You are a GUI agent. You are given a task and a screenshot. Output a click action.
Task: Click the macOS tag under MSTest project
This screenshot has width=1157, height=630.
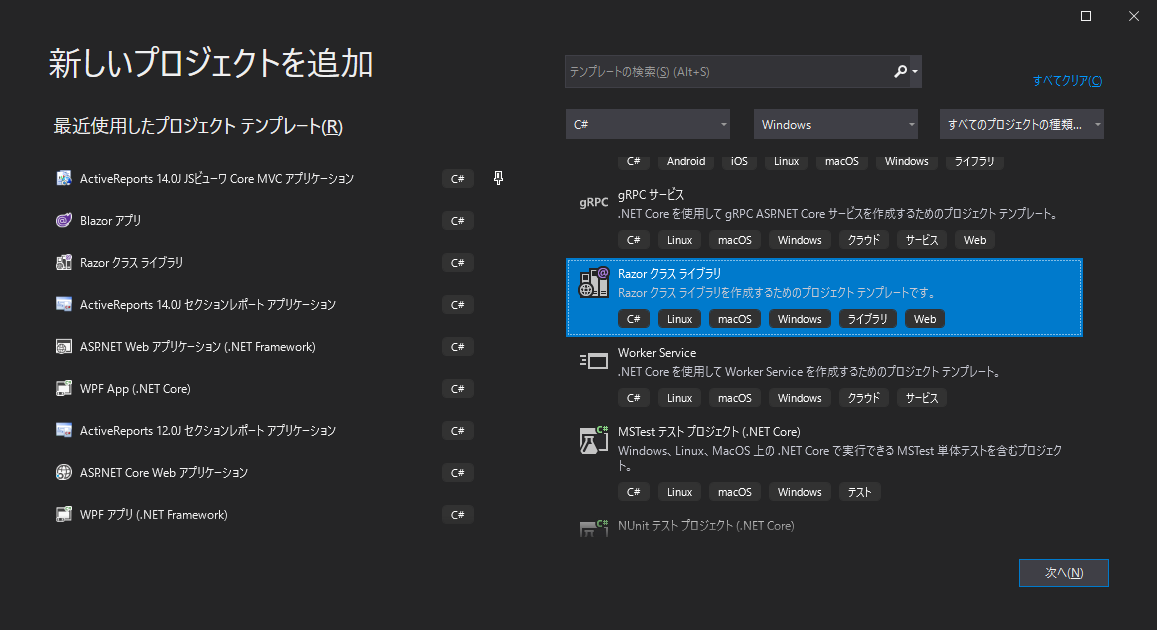[x=734, y=492]
